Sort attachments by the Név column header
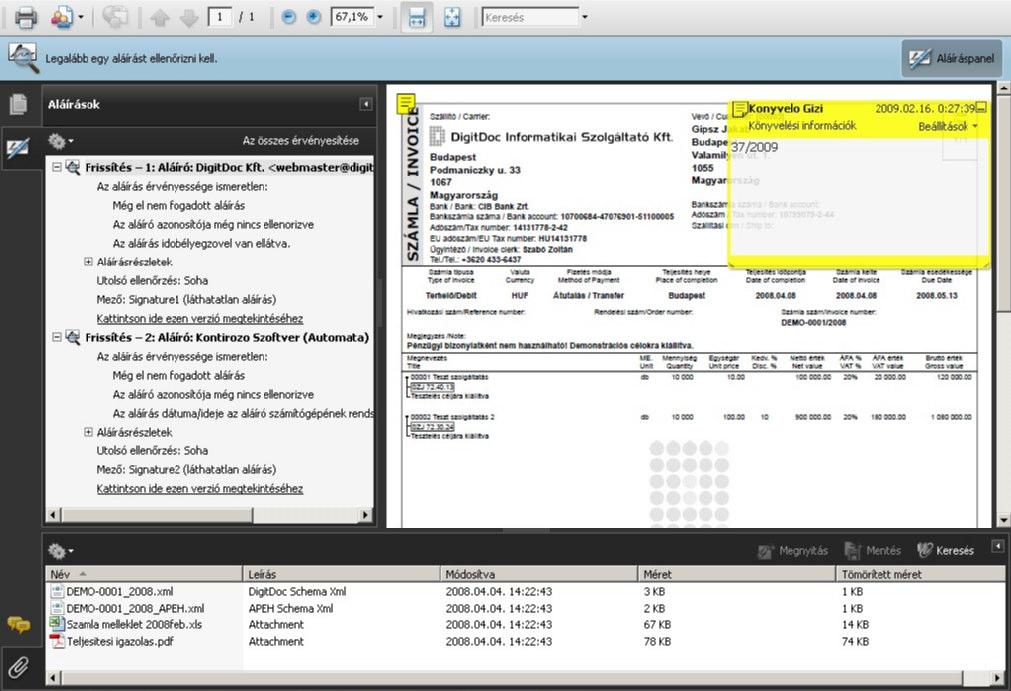The width and height of the screenshot is (1011, 691). coord(145,574)
